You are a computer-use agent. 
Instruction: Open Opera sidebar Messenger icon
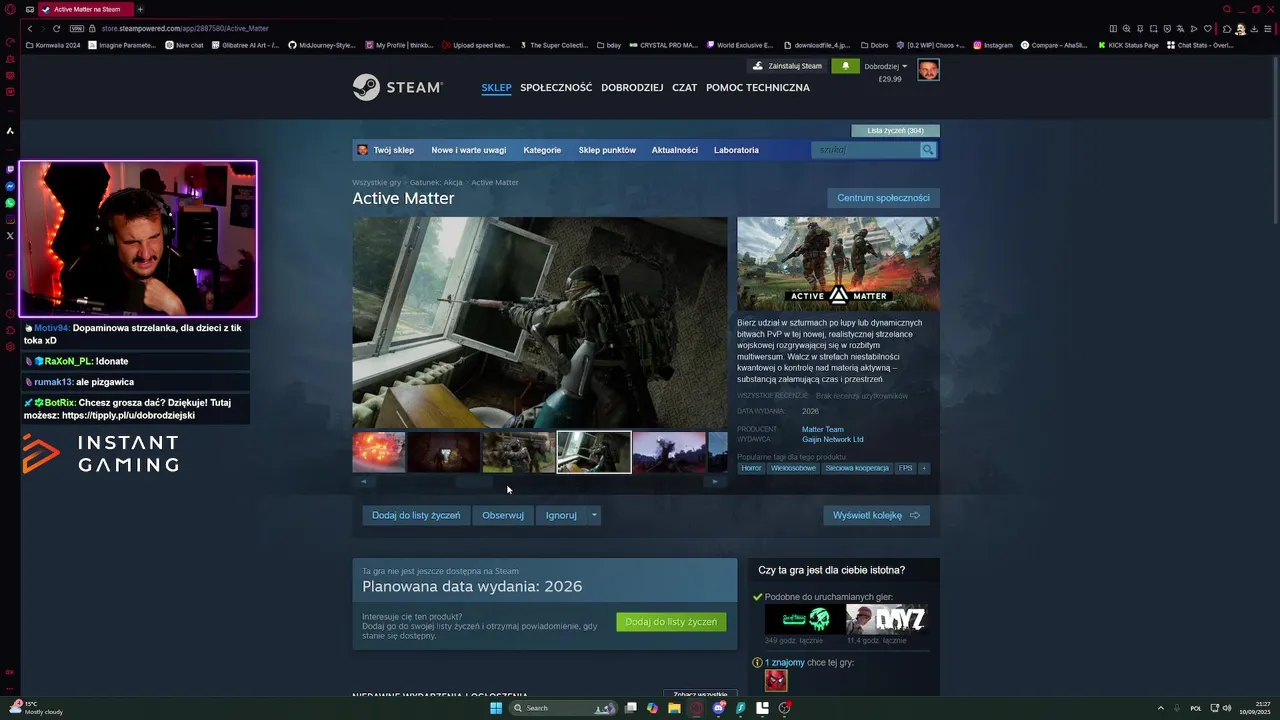pyautogui.click(x=10, y=187)
